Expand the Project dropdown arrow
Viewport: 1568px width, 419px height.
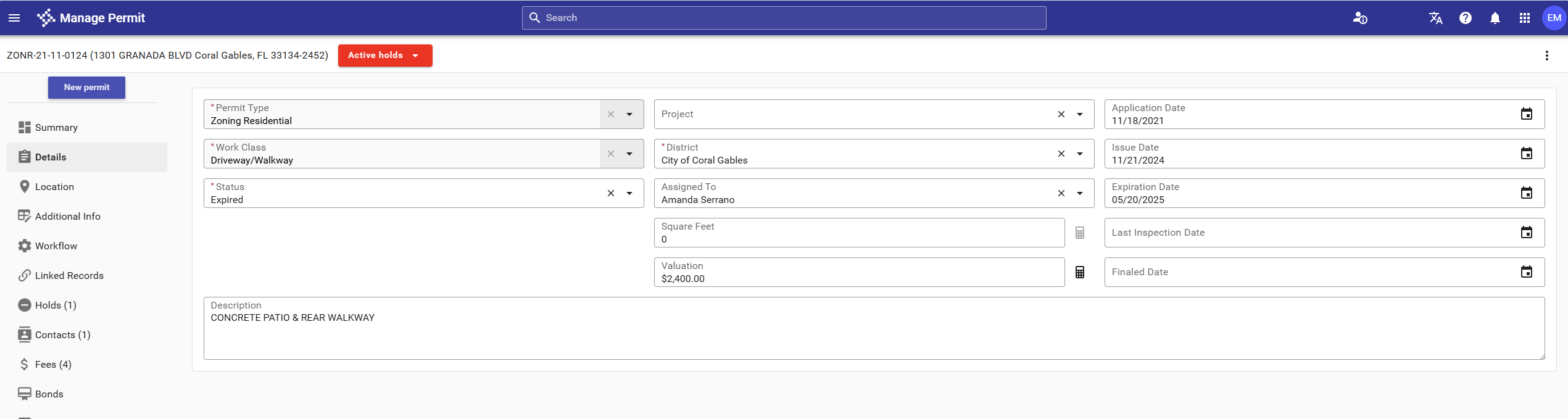pyautogui.click(x=1079, y=114)
